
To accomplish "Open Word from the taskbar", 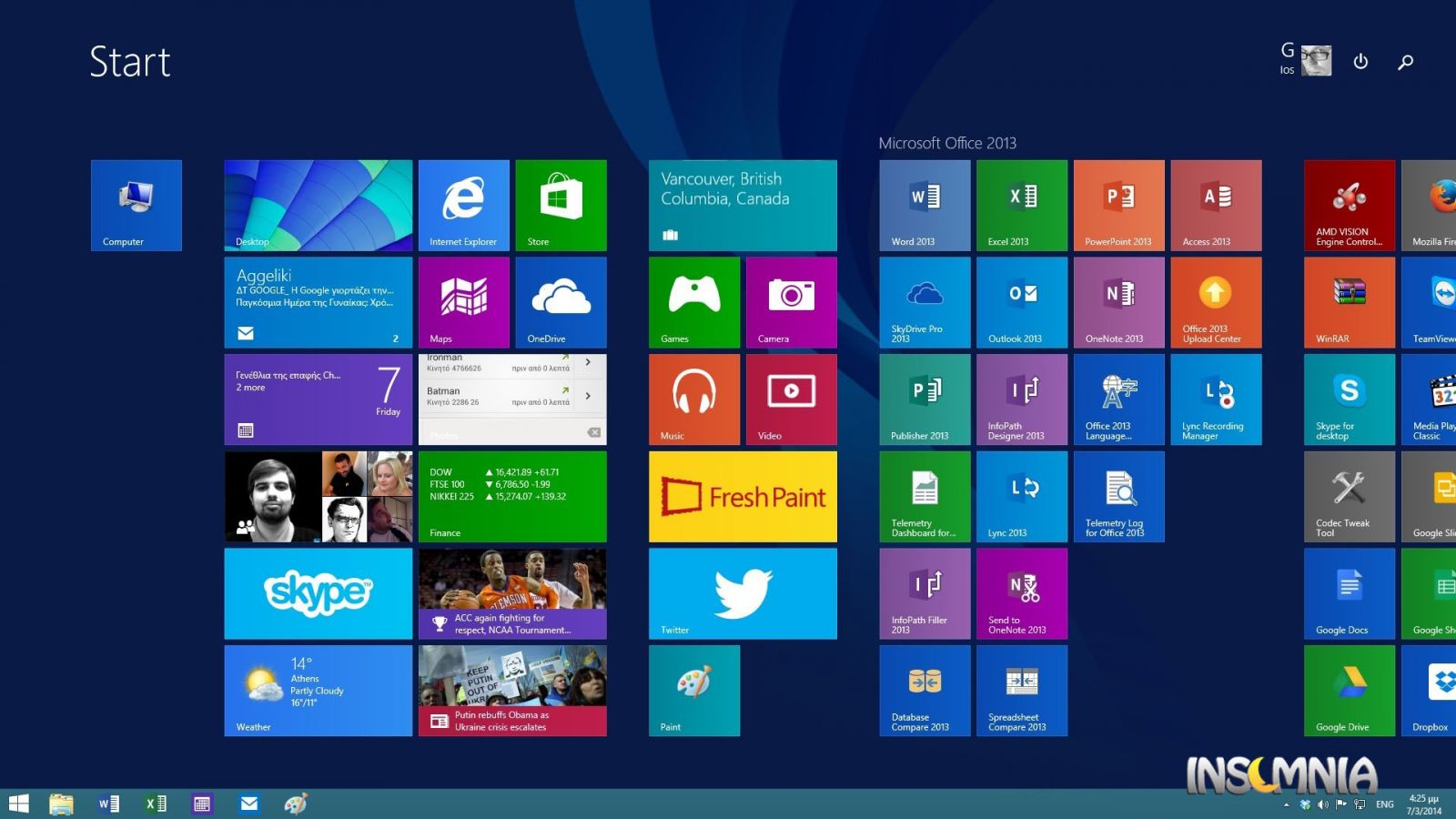I will pyautogui.click(x=108, y=804).
